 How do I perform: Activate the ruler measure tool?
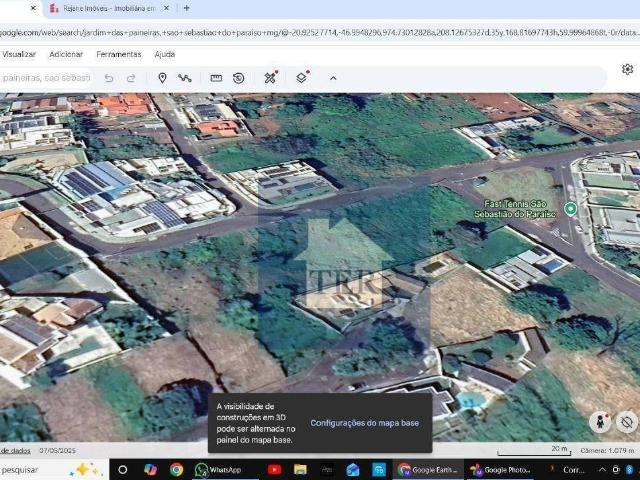216,78
